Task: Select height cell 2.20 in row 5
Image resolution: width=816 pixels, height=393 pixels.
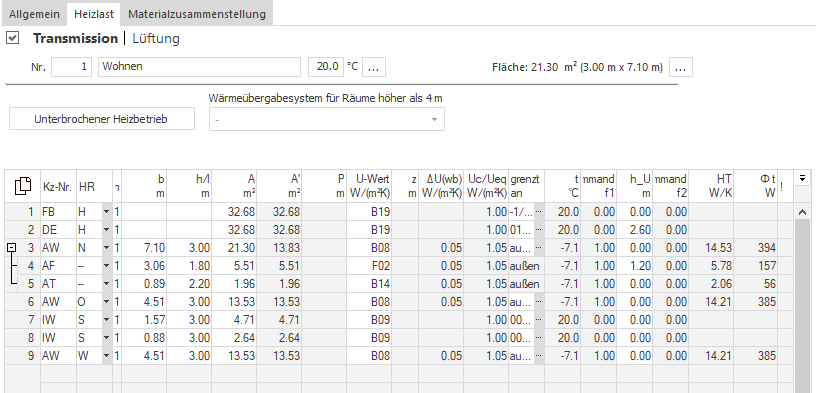Action: click(189, 284)
